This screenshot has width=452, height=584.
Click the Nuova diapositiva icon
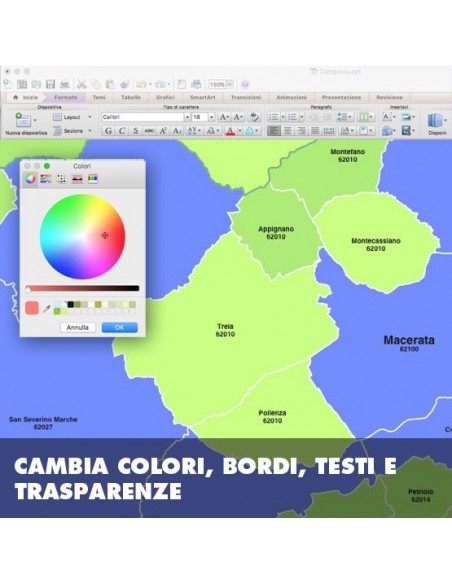click(23, 120)
